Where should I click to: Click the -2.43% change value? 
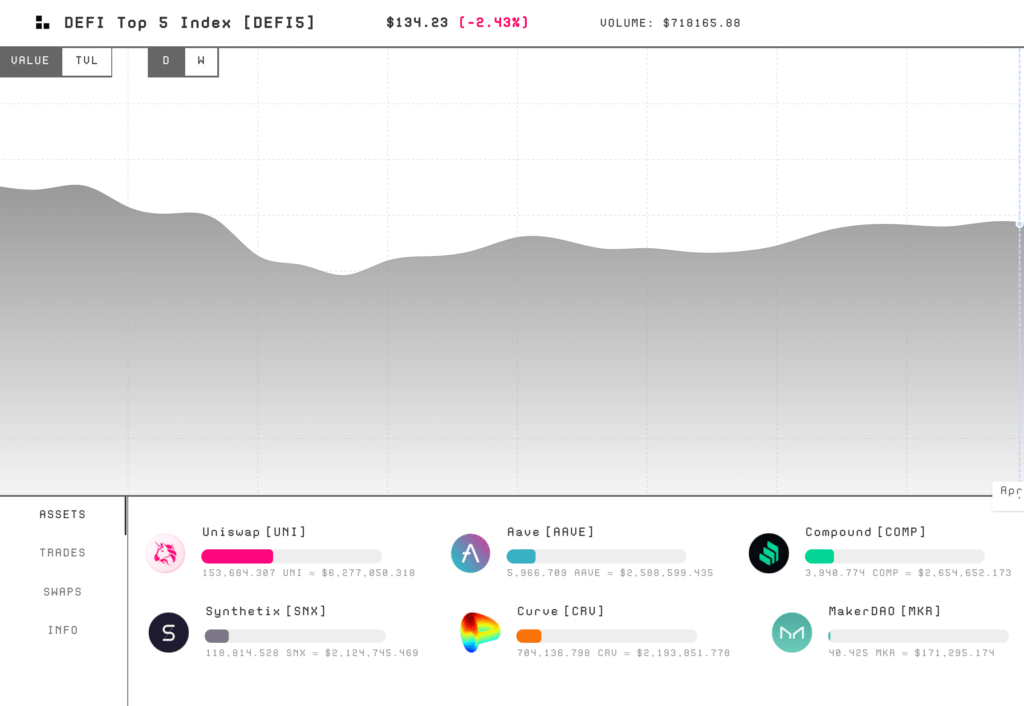[494, 23]
